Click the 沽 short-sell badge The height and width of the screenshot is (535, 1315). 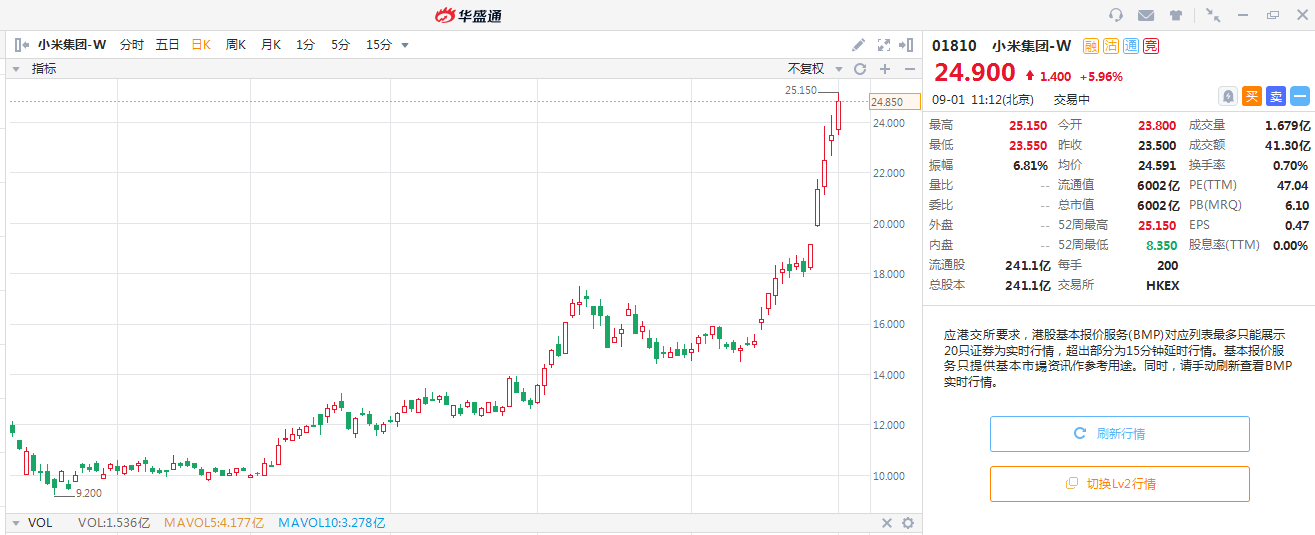(1111, 45)
